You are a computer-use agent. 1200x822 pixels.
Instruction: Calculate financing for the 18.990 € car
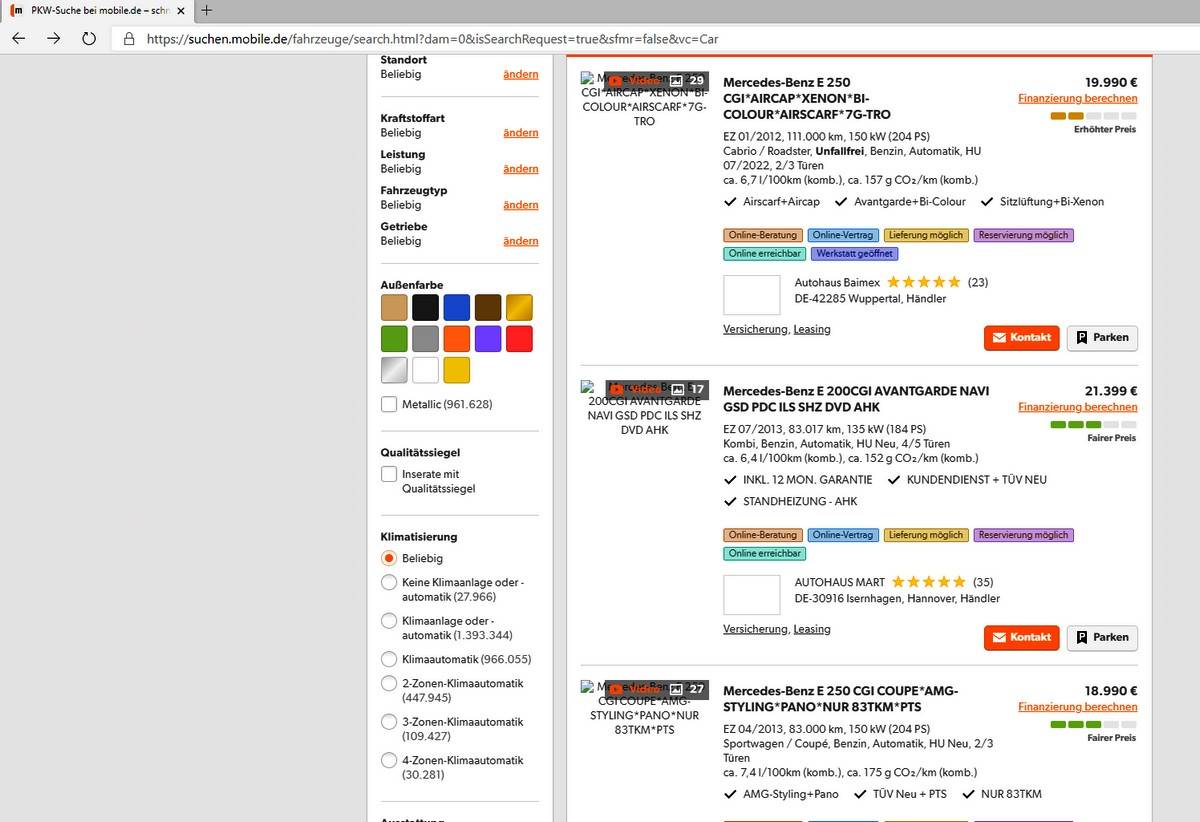(1078, 707)
